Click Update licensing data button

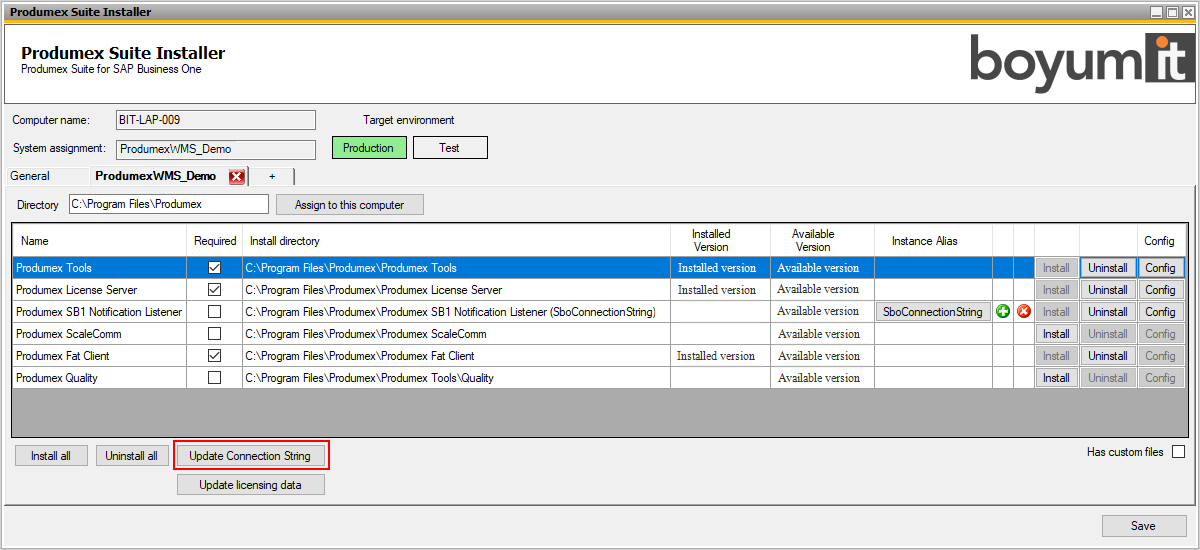(251, 485)
